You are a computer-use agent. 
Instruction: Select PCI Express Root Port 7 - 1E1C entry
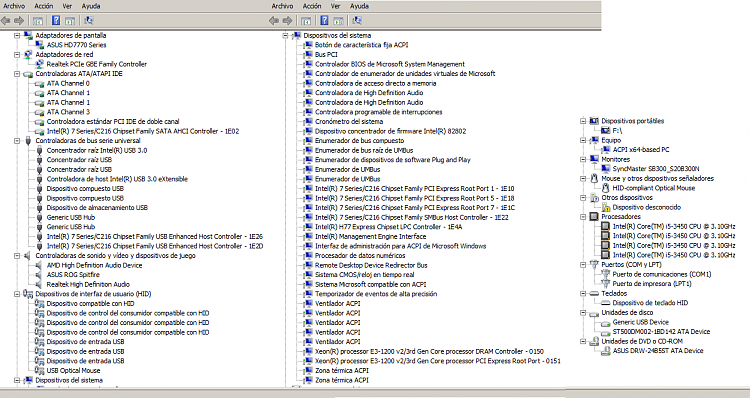[x=414, y=208]
